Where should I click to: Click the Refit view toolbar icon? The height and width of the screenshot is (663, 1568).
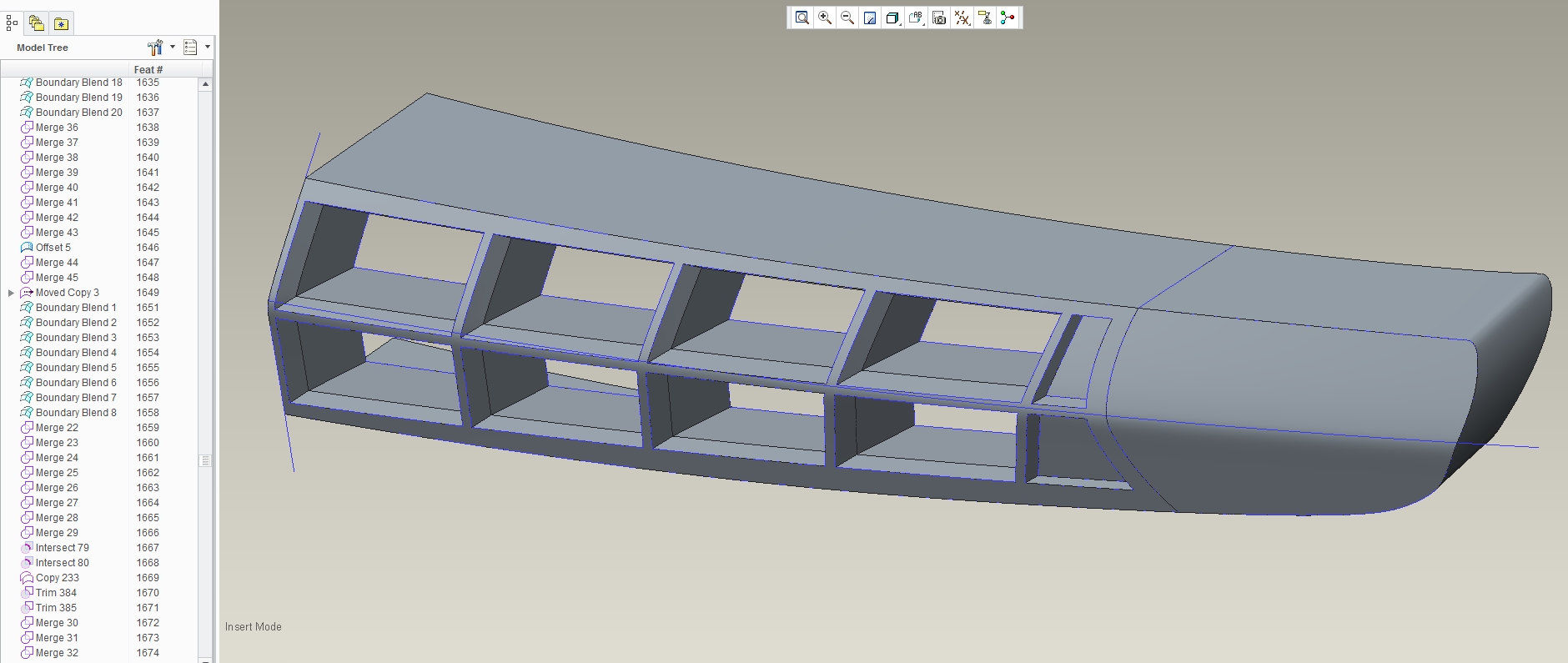click(802, 18)
